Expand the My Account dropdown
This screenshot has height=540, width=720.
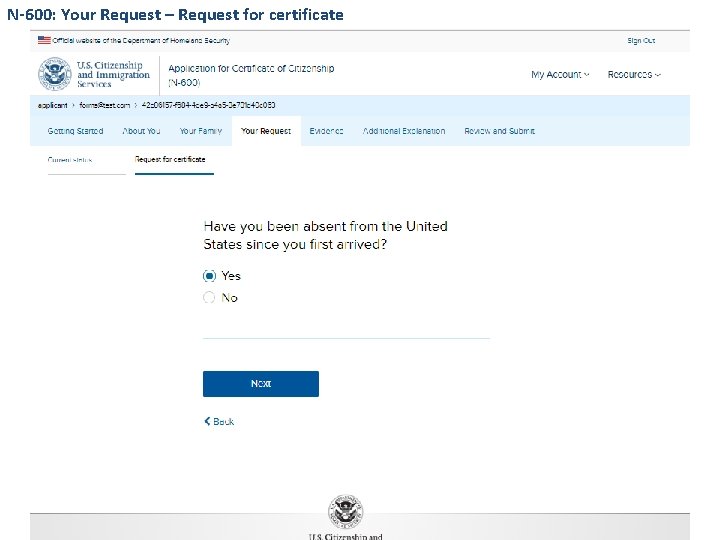[560, 74]
